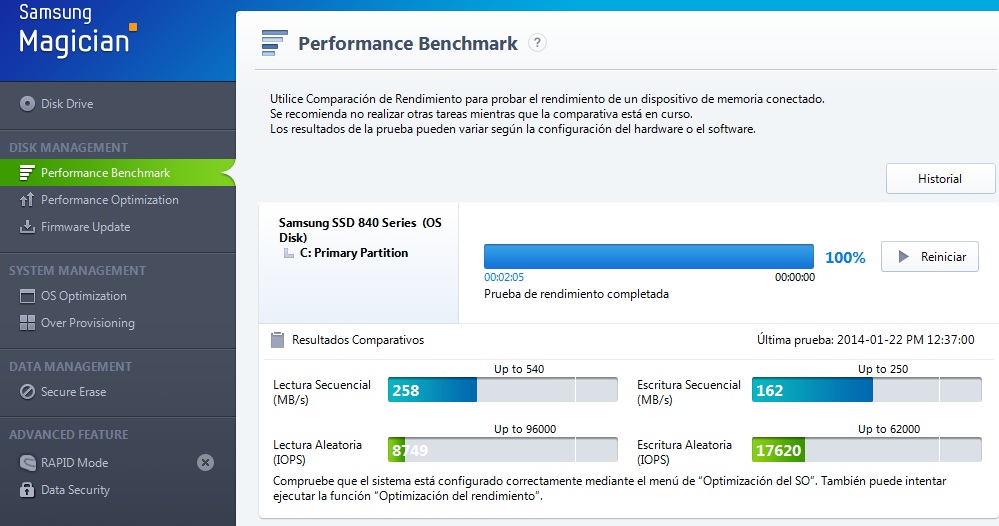Viewport: 999px width, 526px height.
Task: Click the Escritura Aleatoria 17620 result bar
Action: (866, 450)
